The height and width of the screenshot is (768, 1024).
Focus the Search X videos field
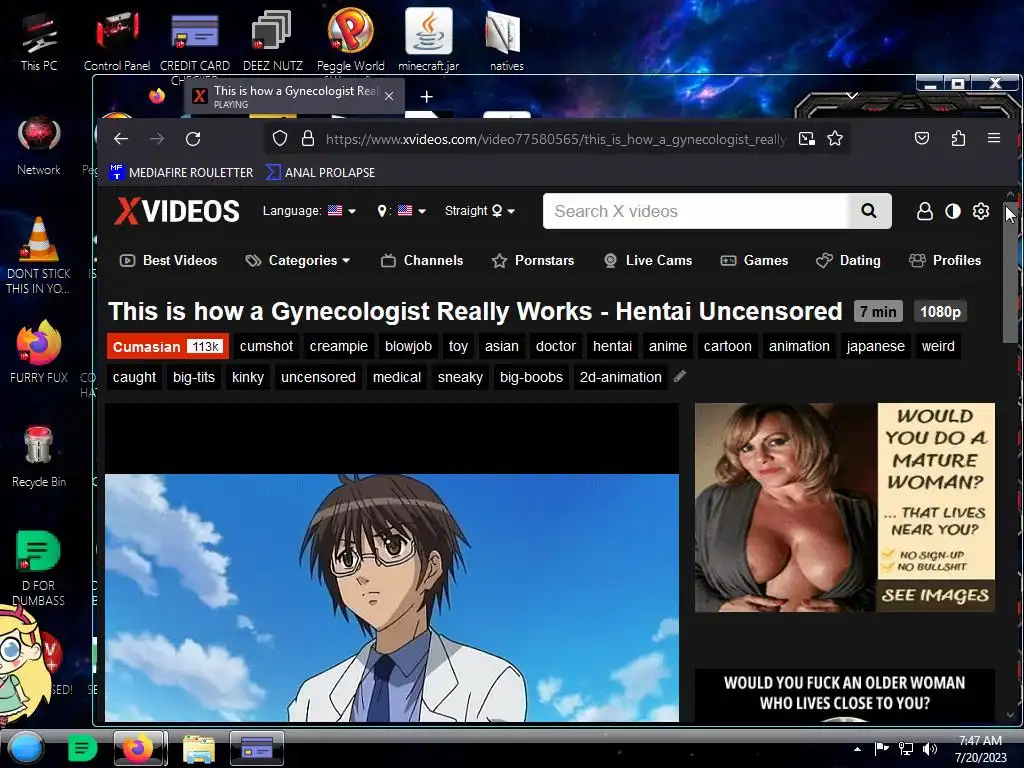(695, 211)
